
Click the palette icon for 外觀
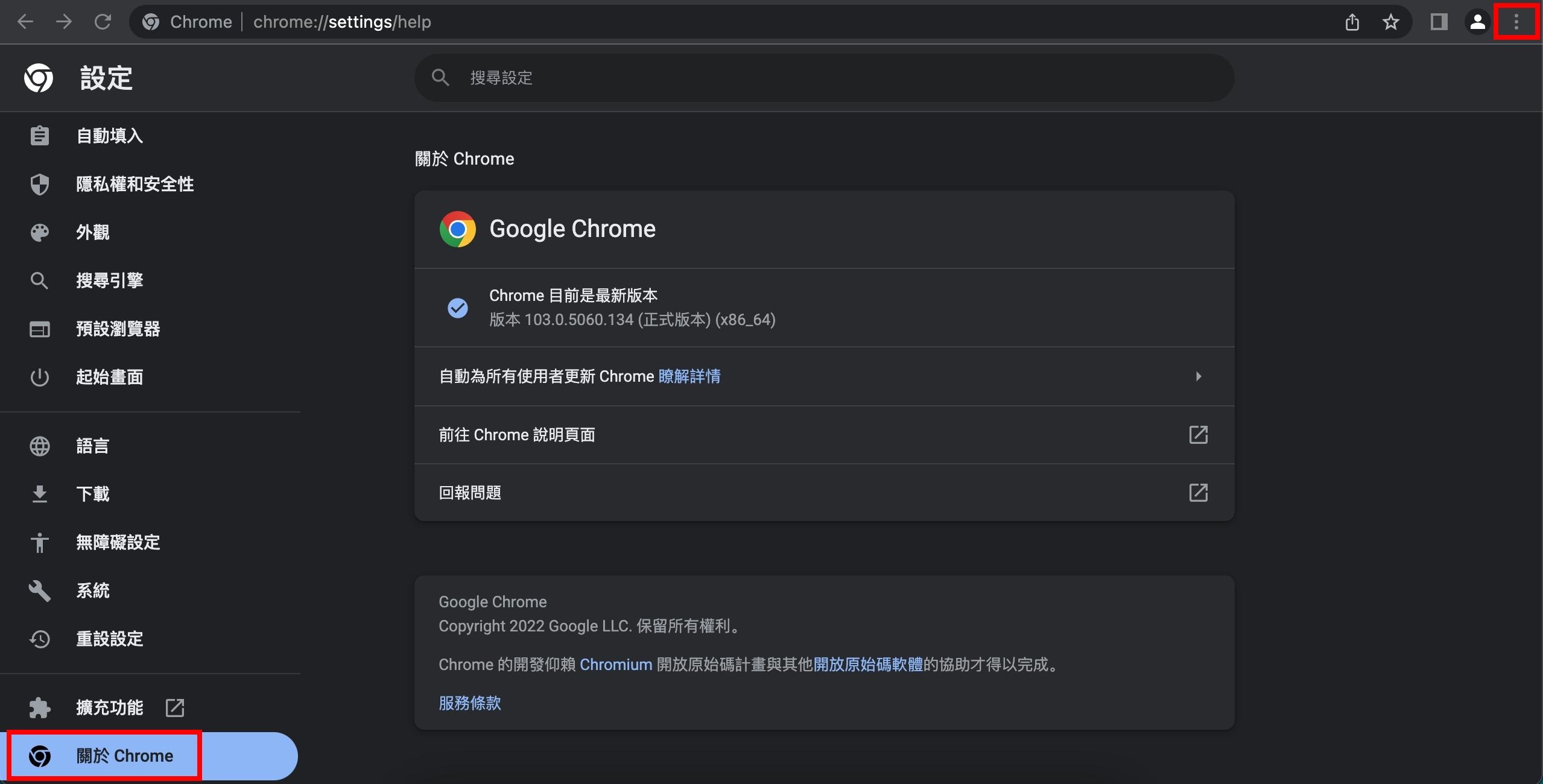click(40, 232)
